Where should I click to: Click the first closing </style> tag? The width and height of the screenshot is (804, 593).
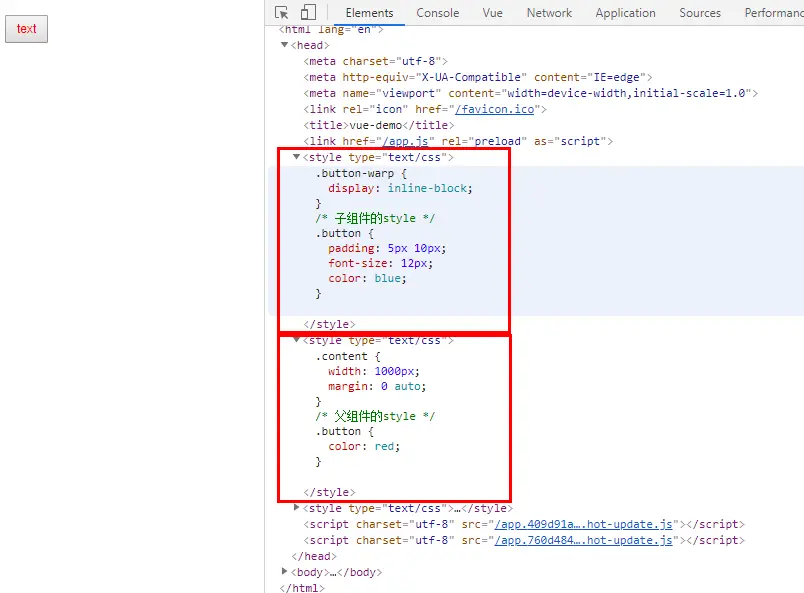pos(329,324)
